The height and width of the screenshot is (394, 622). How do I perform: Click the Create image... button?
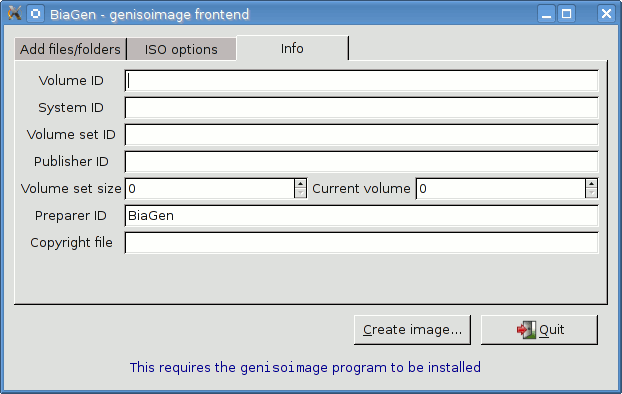[412, 330]
